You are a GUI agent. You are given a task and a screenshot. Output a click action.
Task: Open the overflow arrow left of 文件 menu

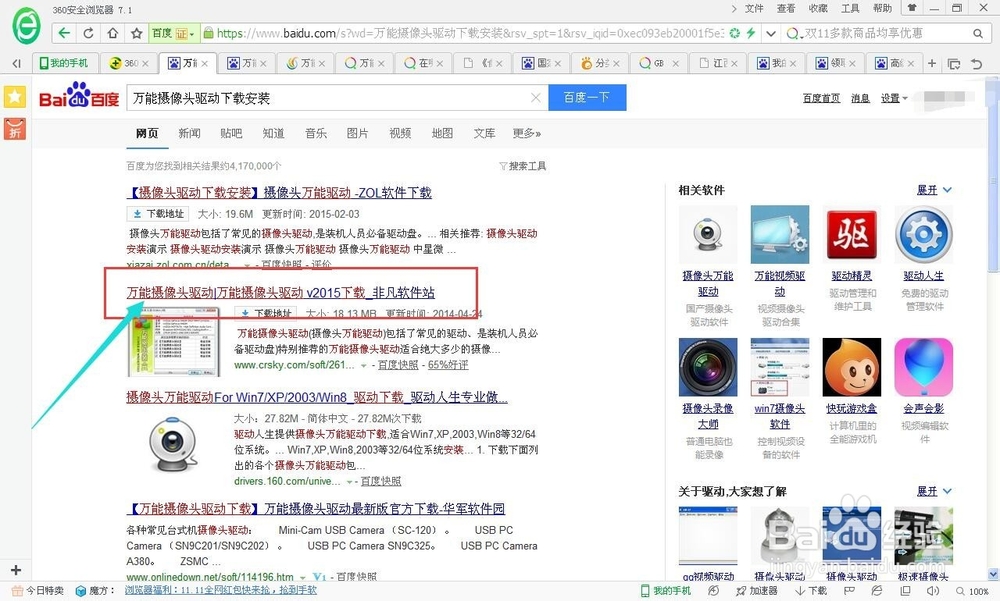733,8
